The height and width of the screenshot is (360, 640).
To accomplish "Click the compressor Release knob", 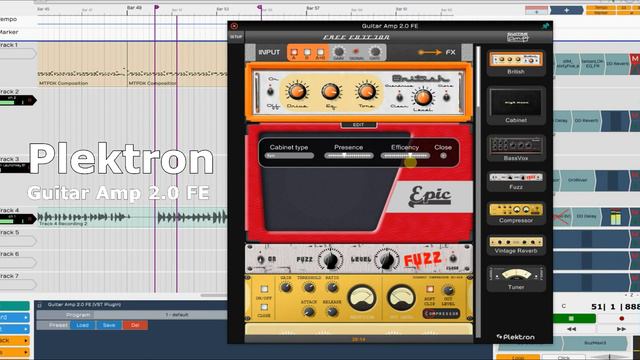I will pos(332,312).
